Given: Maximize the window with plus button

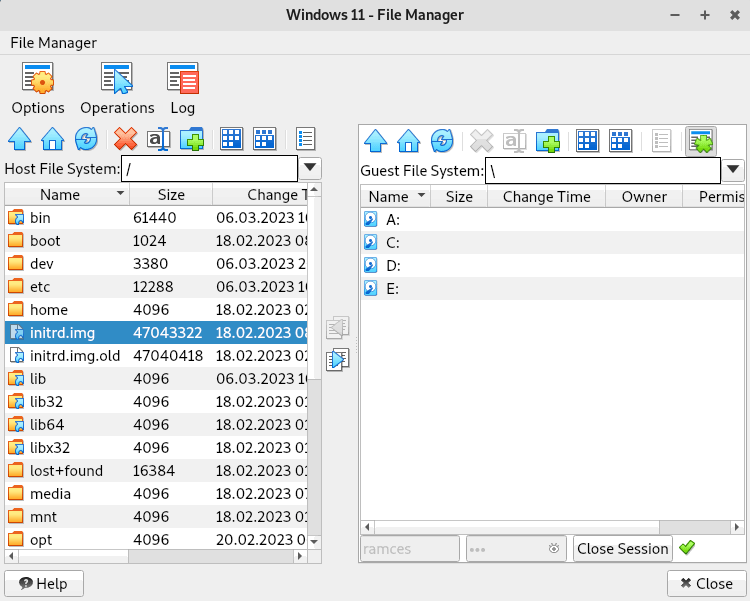Looking at the screenshot, I should [x=705, y=15].
